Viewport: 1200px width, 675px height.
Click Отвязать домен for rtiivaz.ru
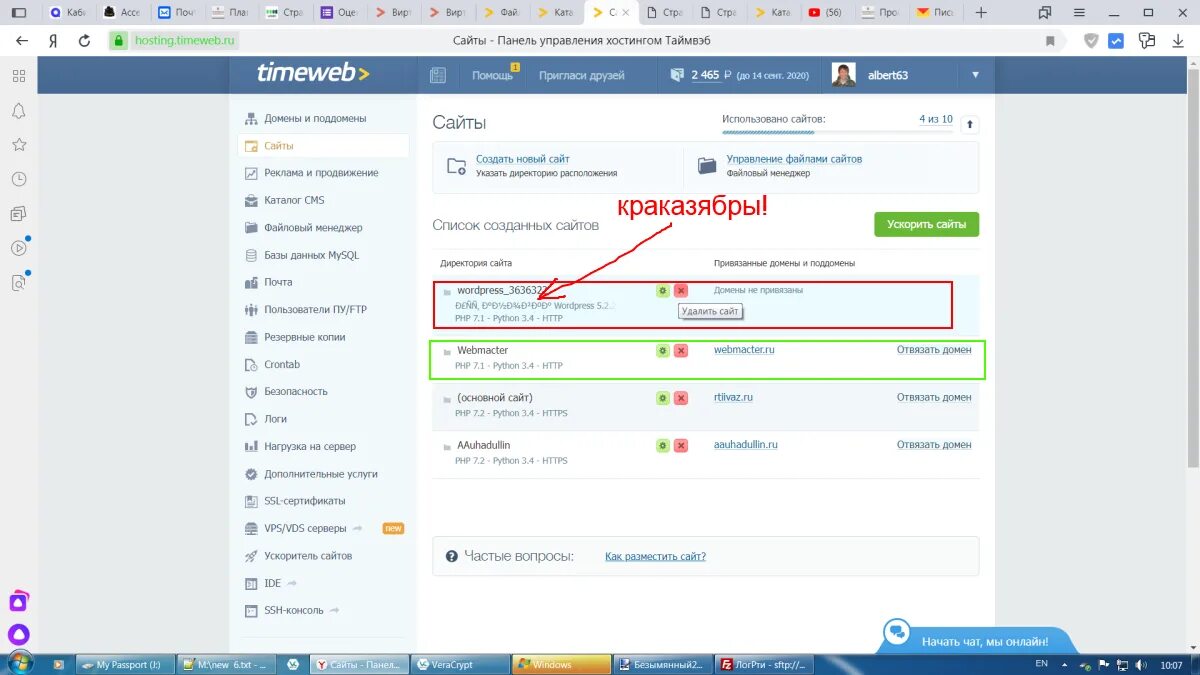[934, 397]
